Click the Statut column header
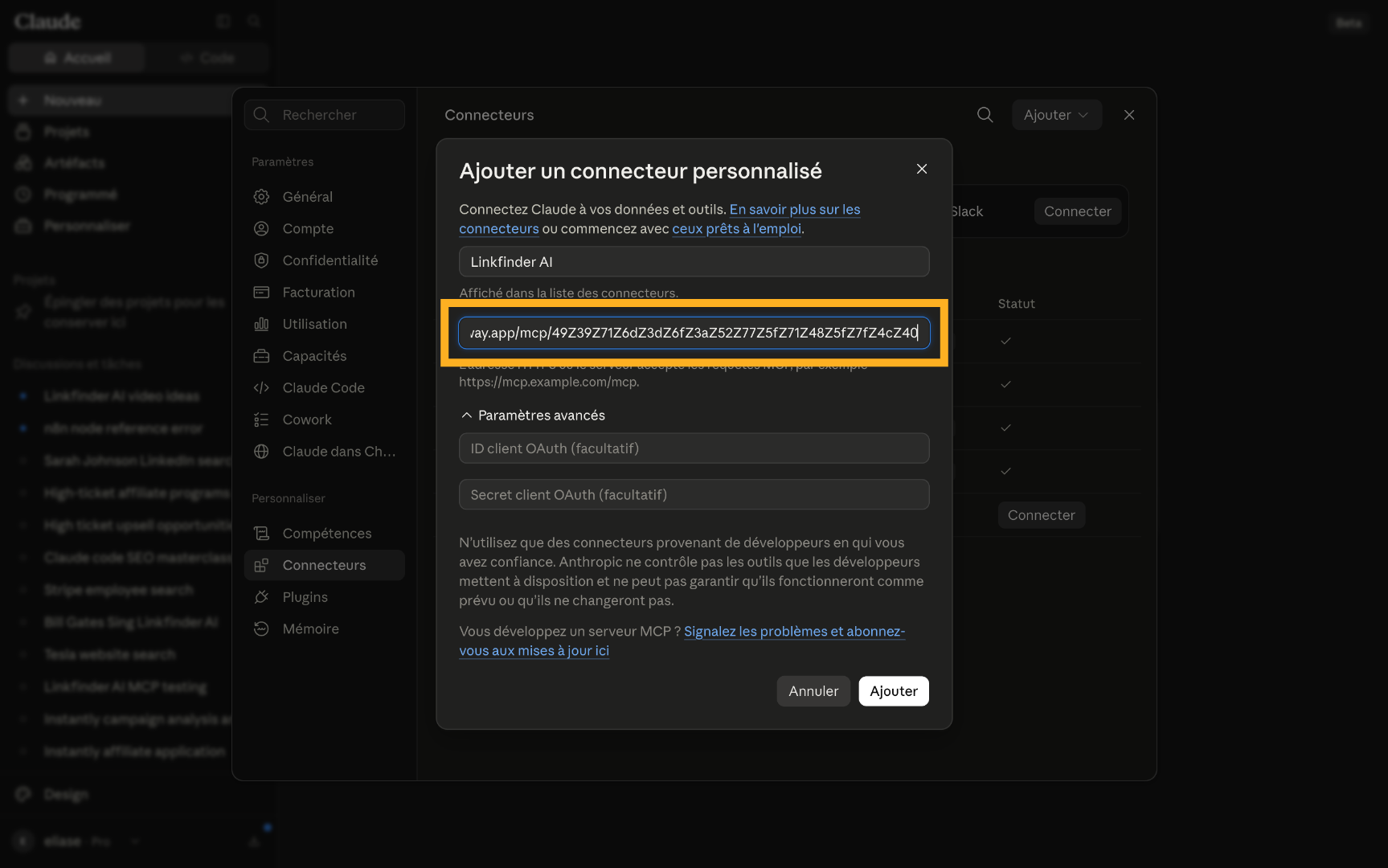This screenshot has height=868, width=1388. (x=1016, y=304)
